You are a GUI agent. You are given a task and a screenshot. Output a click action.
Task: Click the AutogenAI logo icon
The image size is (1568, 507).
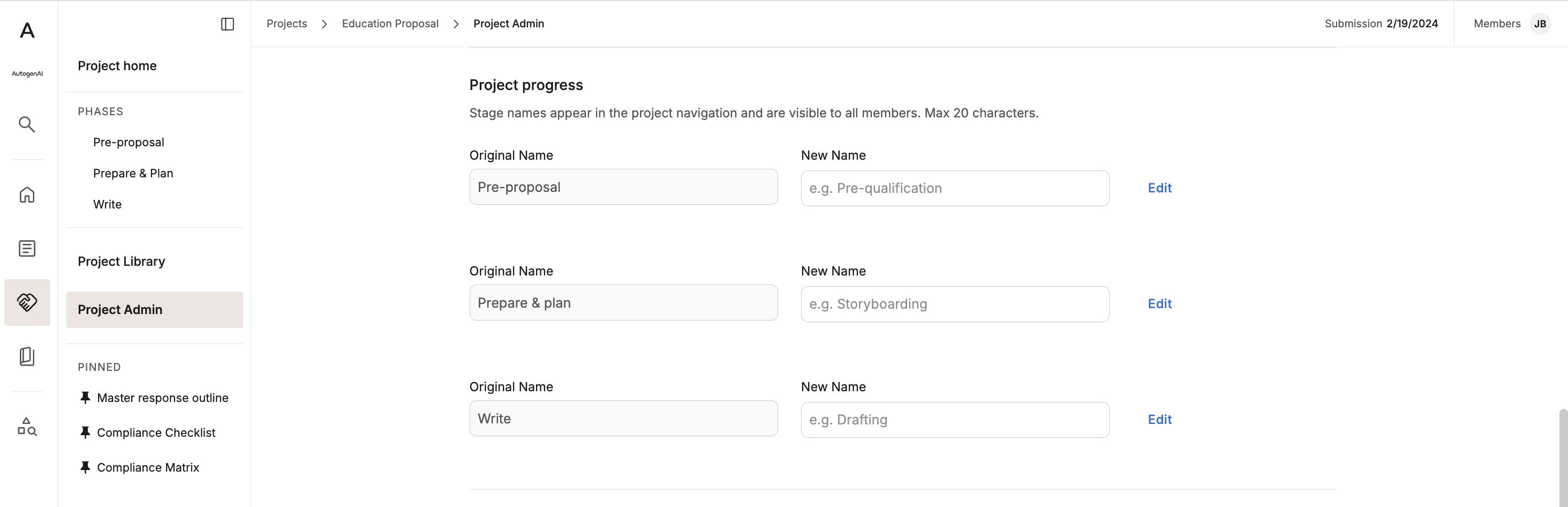[x=27, y=31]
